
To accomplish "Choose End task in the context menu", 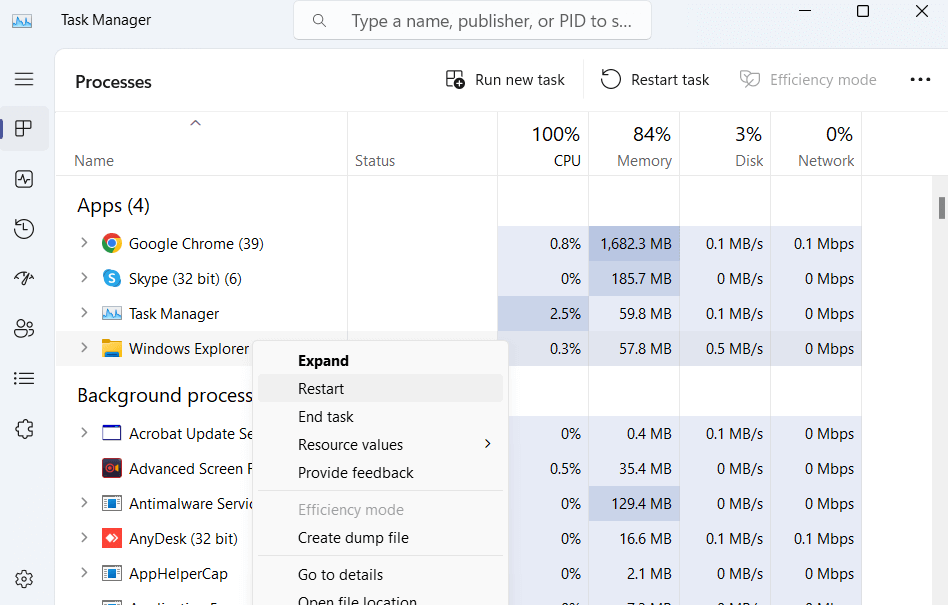I will [x=380, y=416].
